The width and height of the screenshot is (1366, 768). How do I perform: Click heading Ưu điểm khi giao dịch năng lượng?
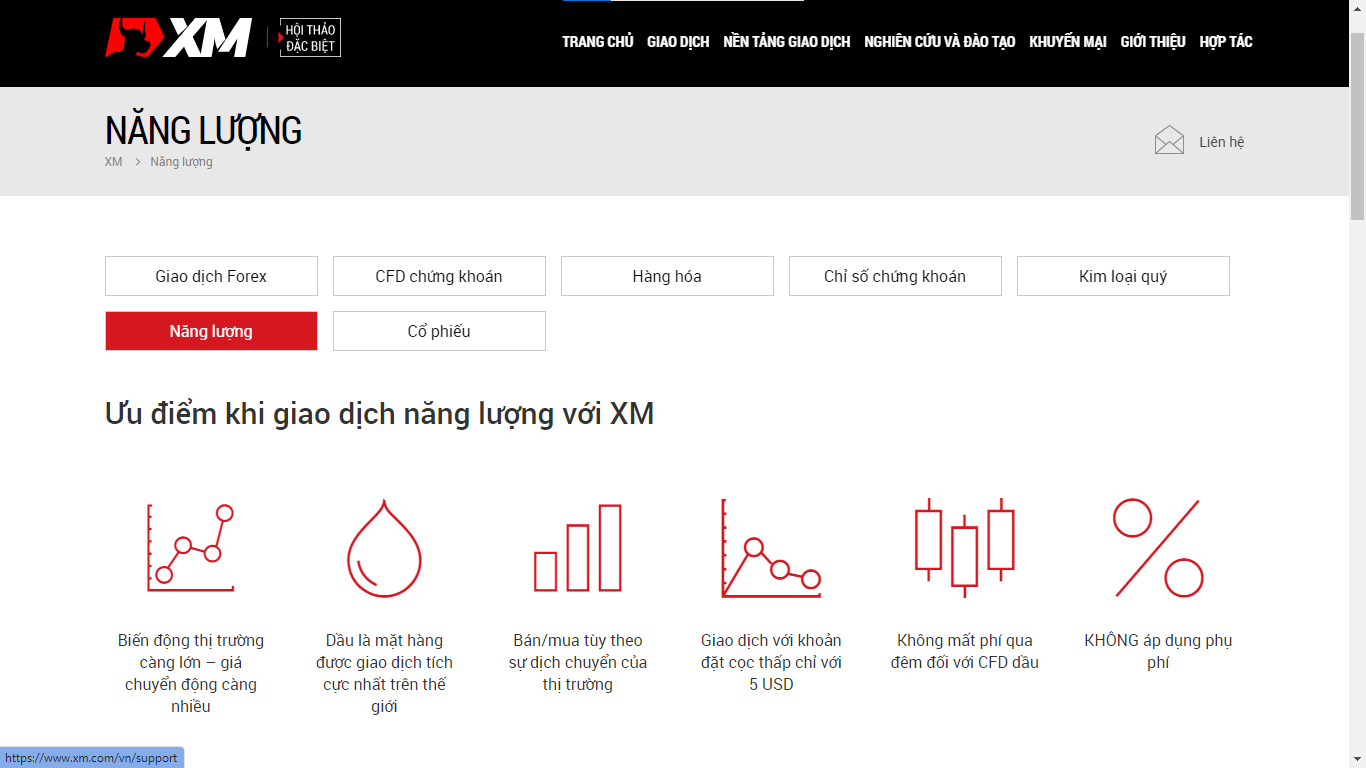pos(379,413)
